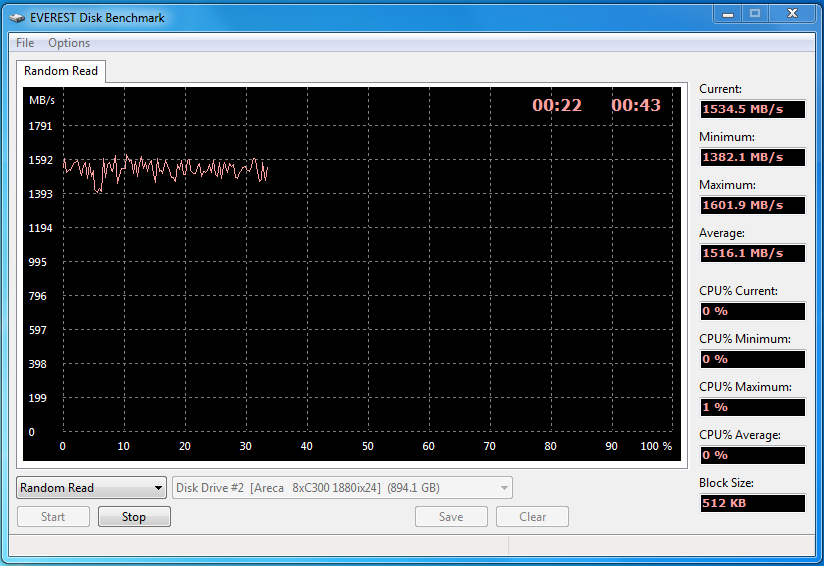Click the elapsed time 00:22 readout

[557, 105]
